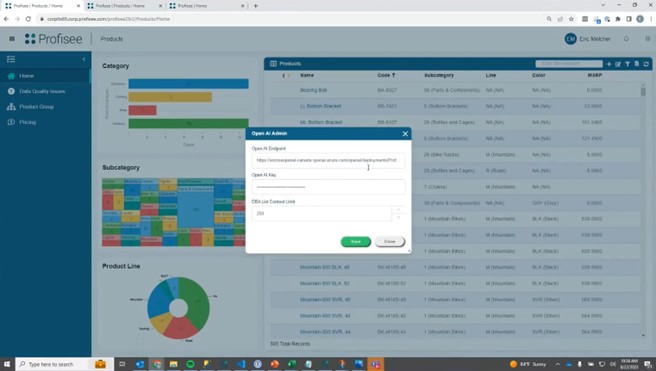Click the Open AI Endpoint URL field
Viewport: 656px width, 371px height.
(328, 160)
